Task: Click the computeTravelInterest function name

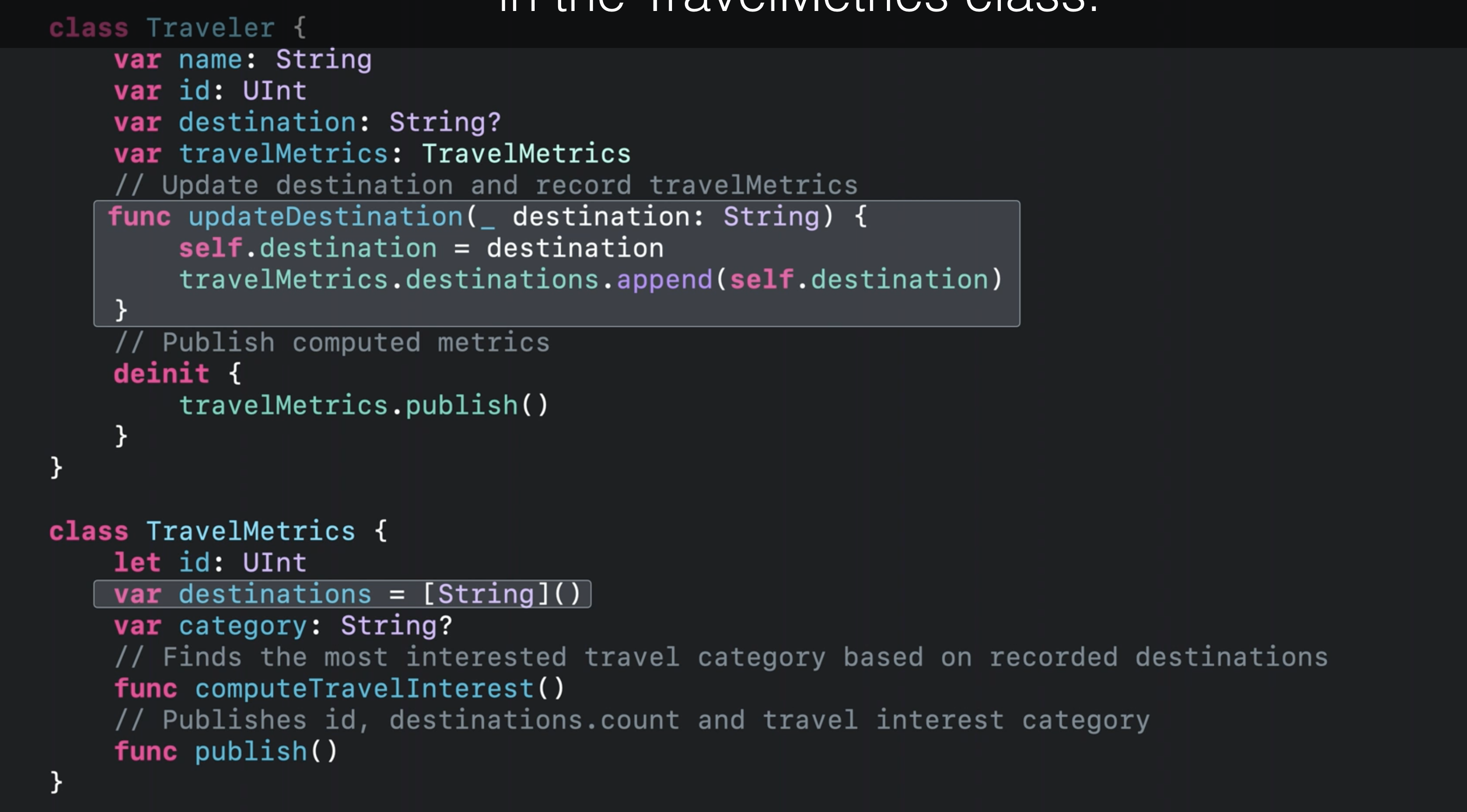Action: (x=364, y=689)
